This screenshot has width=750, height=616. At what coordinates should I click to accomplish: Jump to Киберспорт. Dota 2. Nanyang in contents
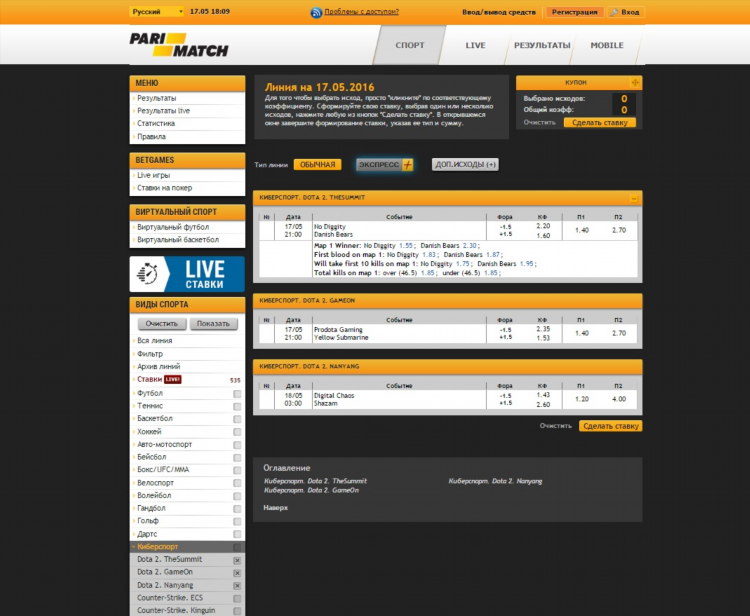point(495,481)
